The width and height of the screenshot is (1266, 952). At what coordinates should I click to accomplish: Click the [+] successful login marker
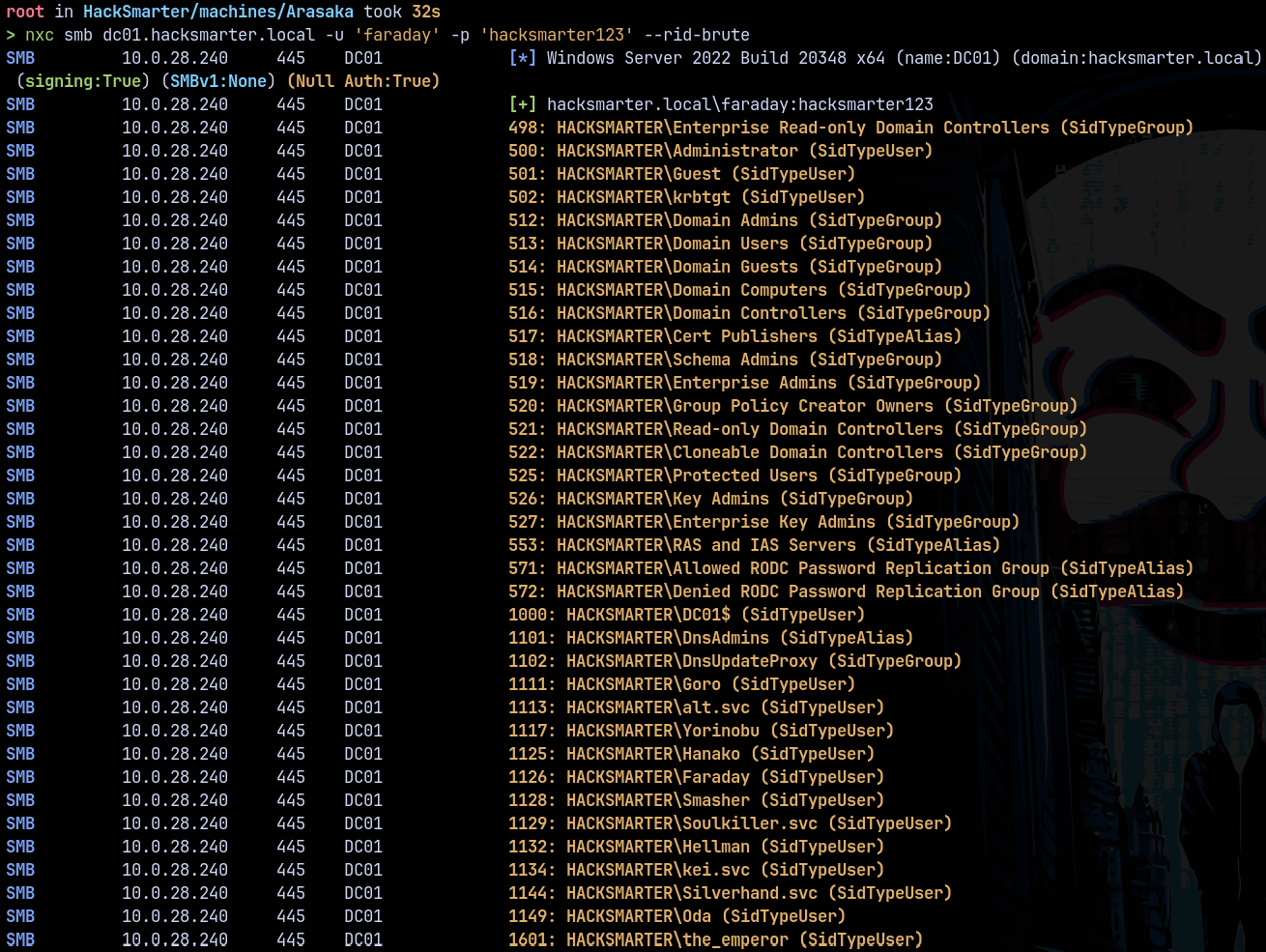[x=522, y=104]
